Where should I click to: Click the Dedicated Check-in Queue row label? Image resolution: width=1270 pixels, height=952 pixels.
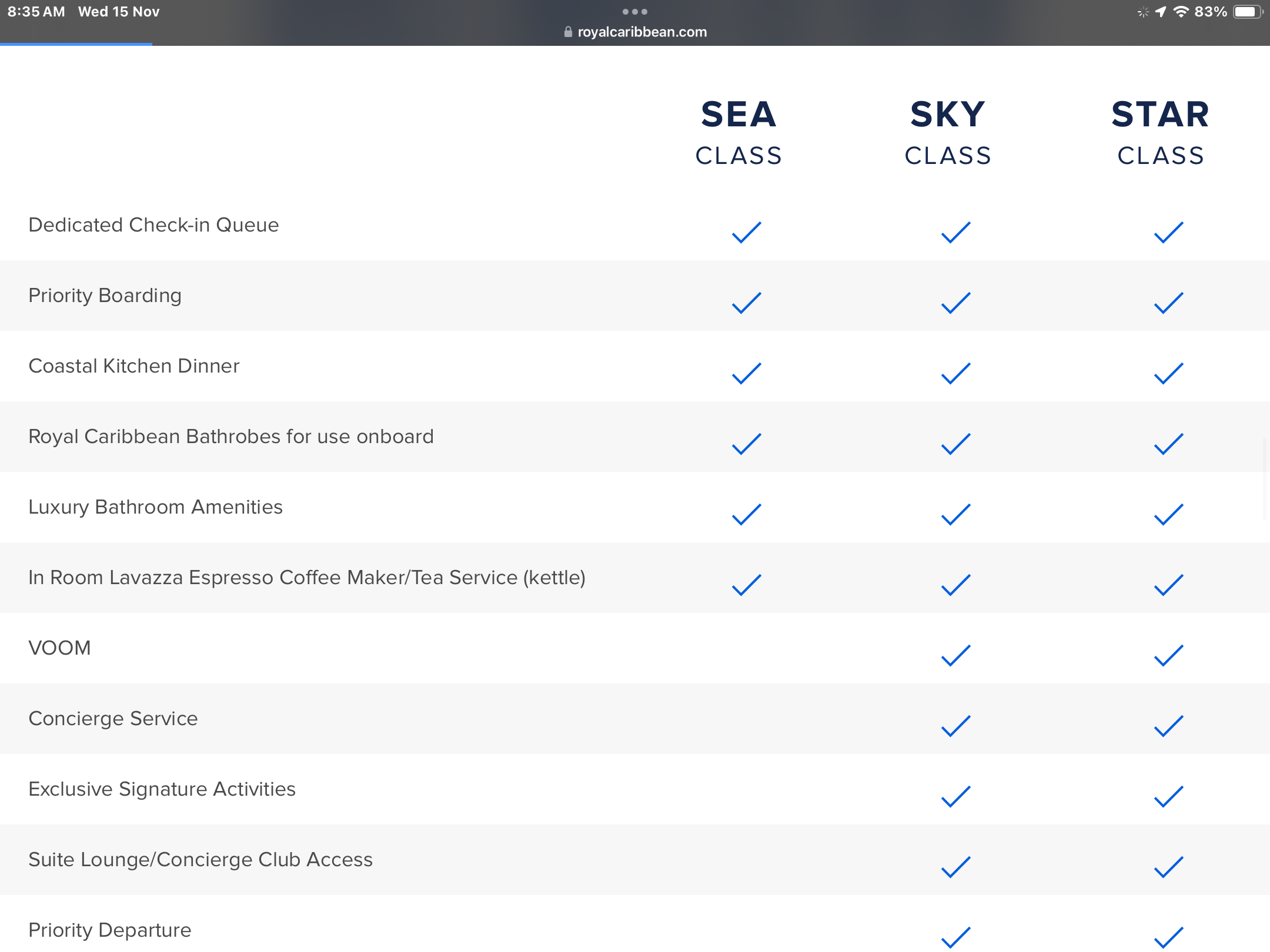pos(153,225)
